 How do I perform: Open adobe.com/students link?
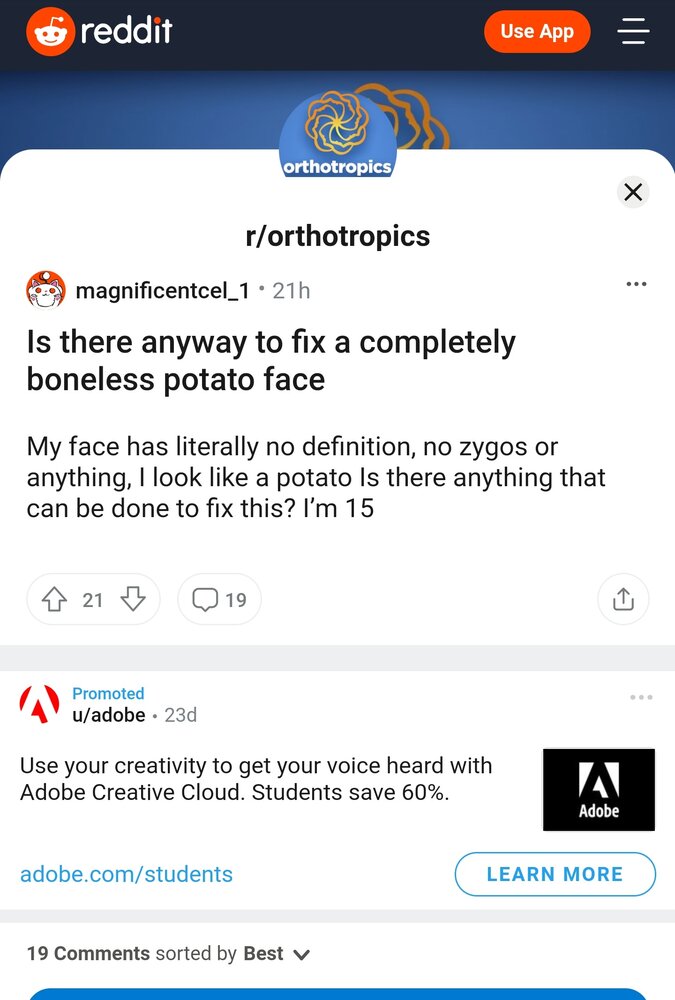(x=126, y=874)
